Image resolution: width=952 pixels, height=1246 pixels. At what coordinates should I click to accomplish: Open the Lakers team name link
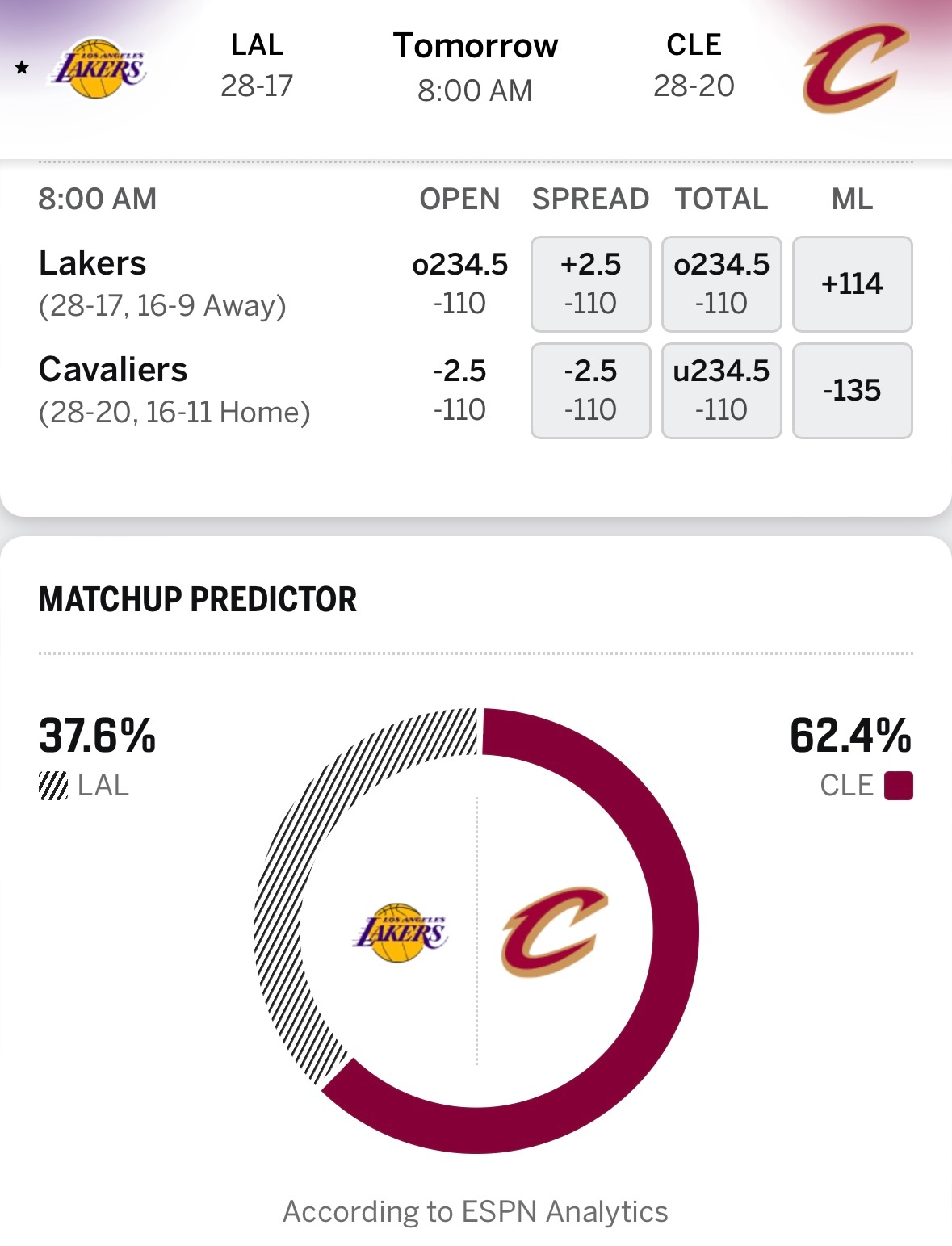[93, 263]
